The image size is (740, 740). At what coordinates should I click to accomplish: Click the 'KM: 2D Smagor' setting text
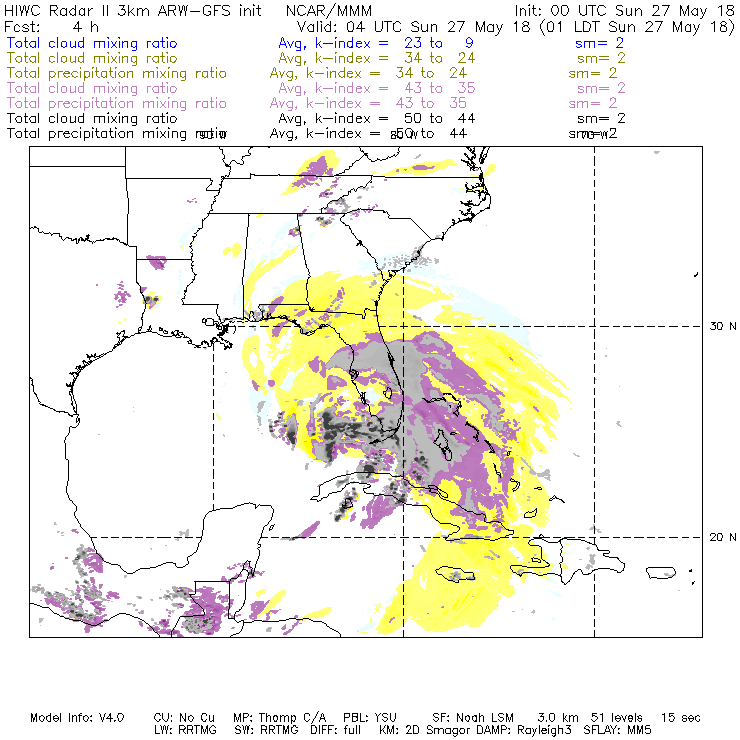[424, 730]
